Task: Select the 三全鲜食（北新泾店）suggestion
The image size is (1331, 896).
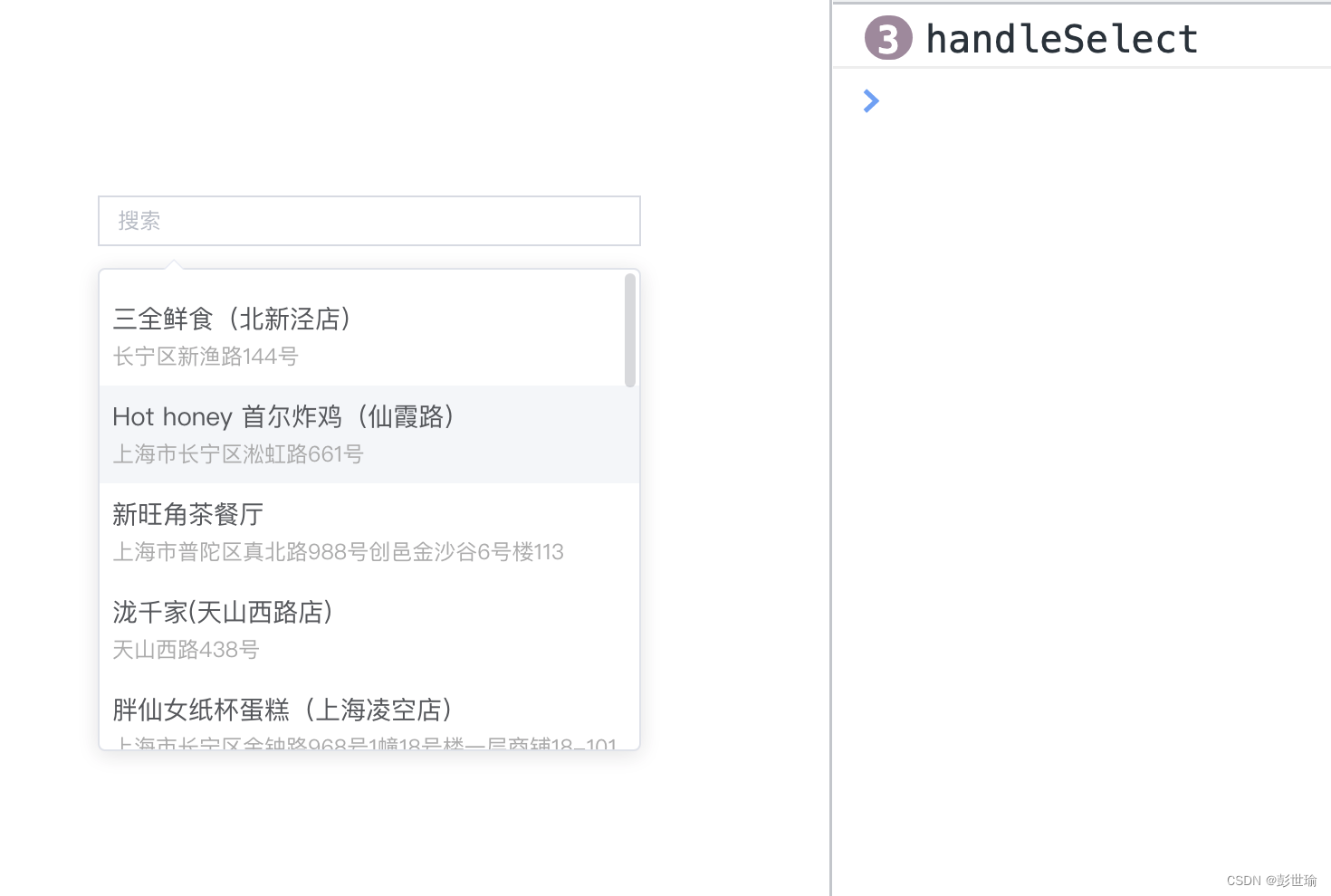Action: coord(369,337)
